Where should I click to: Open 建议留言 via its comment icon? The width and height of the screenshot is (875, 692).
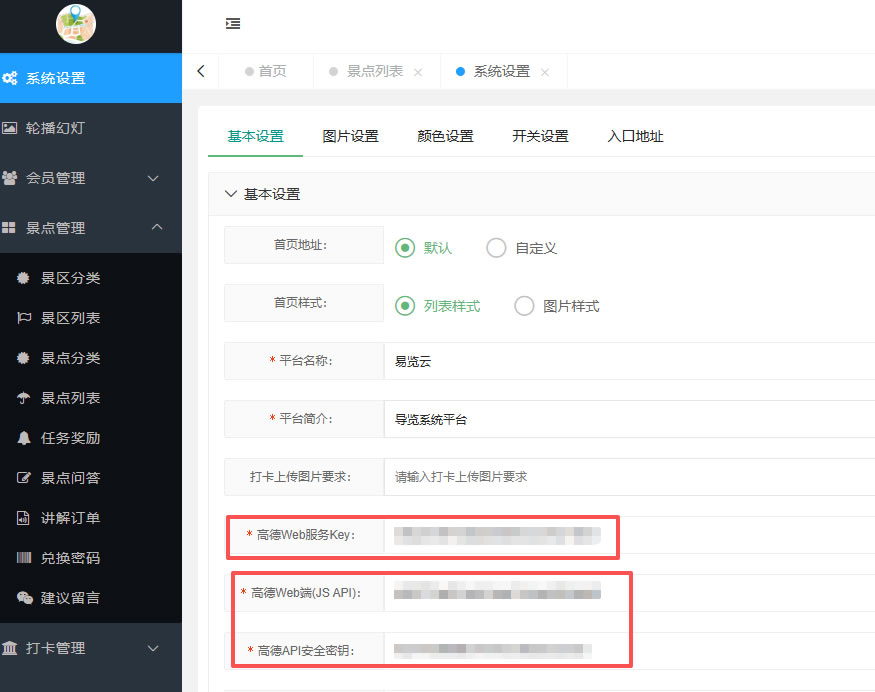click(x=23, y=598)
